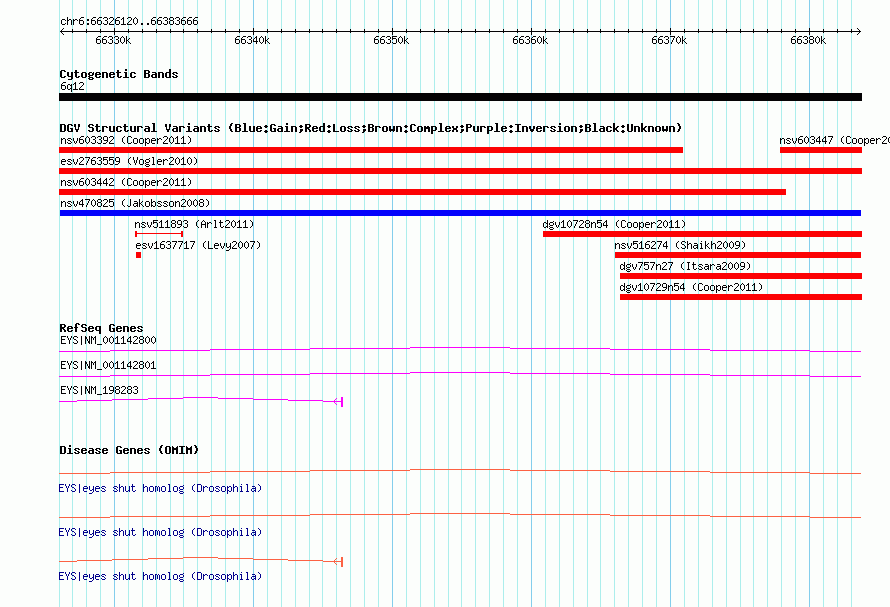Image resolution: width=890 pixels, height=607 pixels.
Task: Click the ruler's left arrowhead
Action: (62, 31)
